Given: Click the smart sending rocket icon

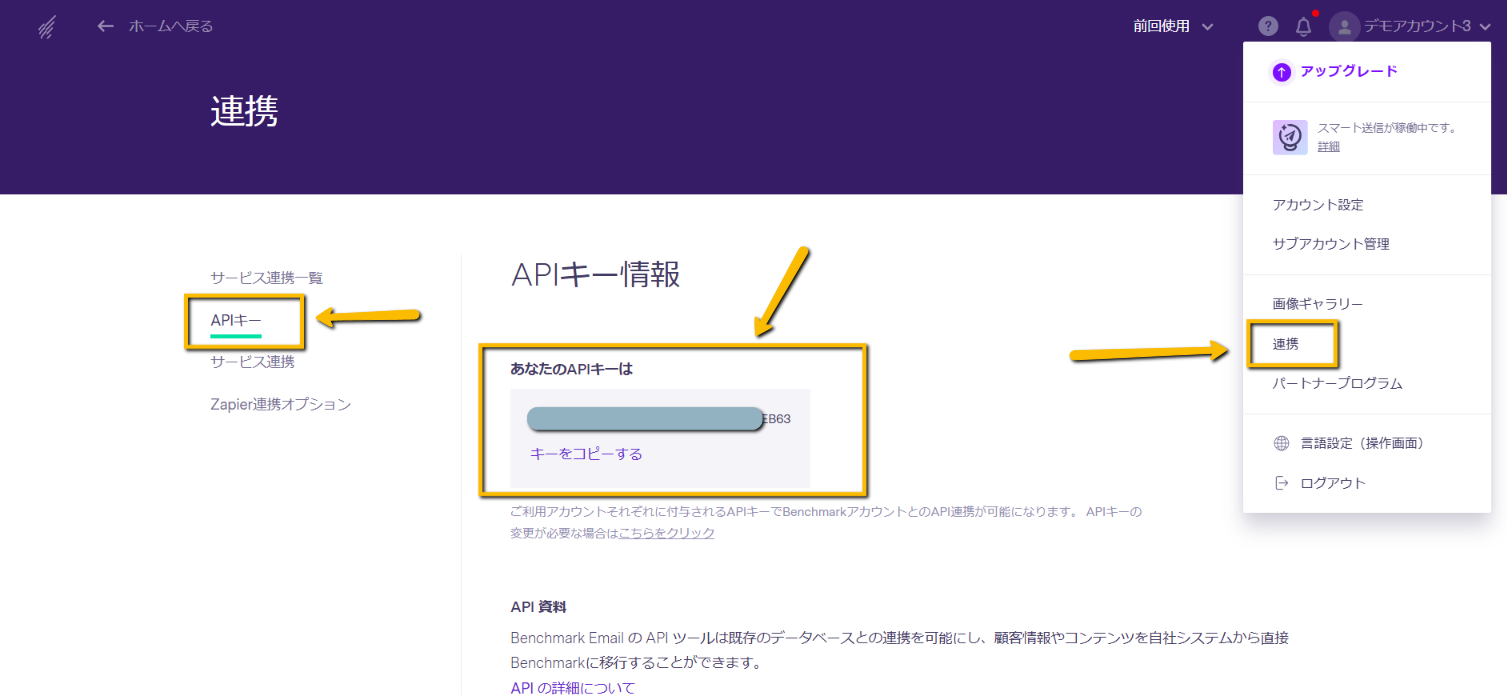Looking at the screenshot, I should 1290,137.
